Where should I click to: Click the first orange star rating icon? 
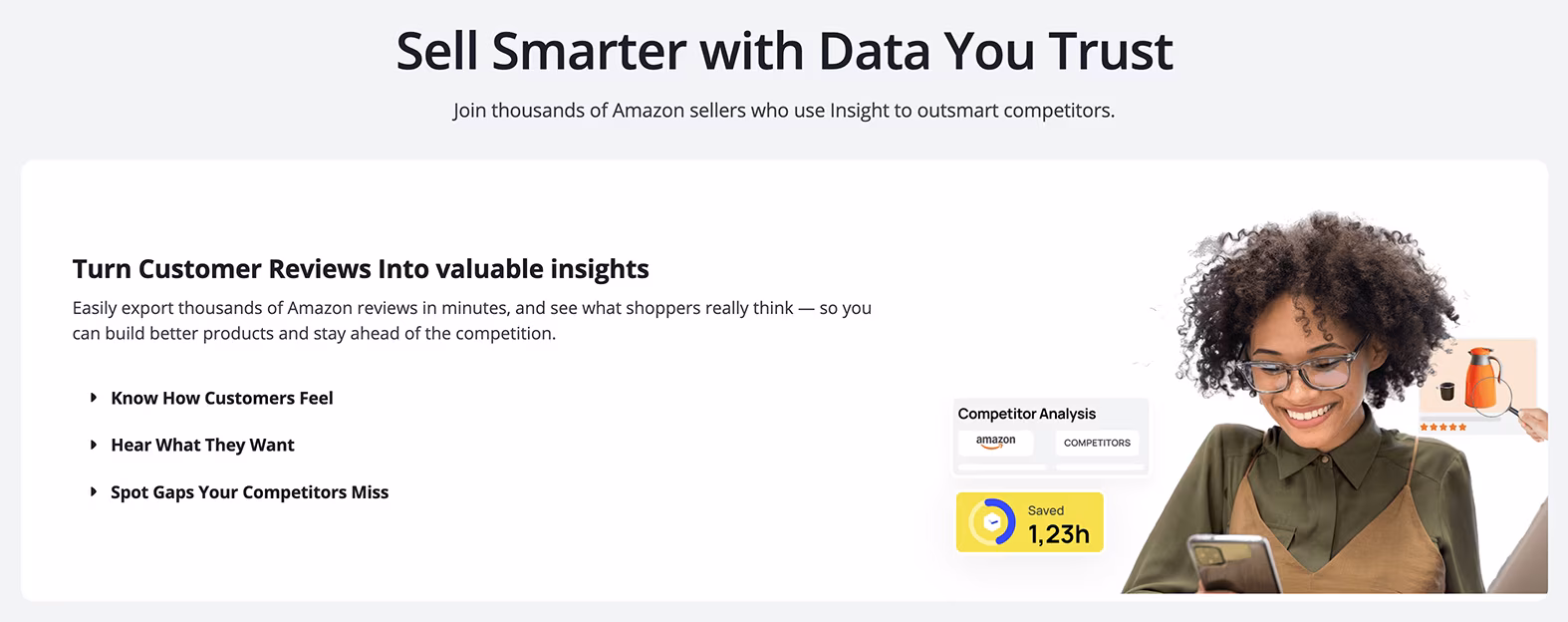1424,427
